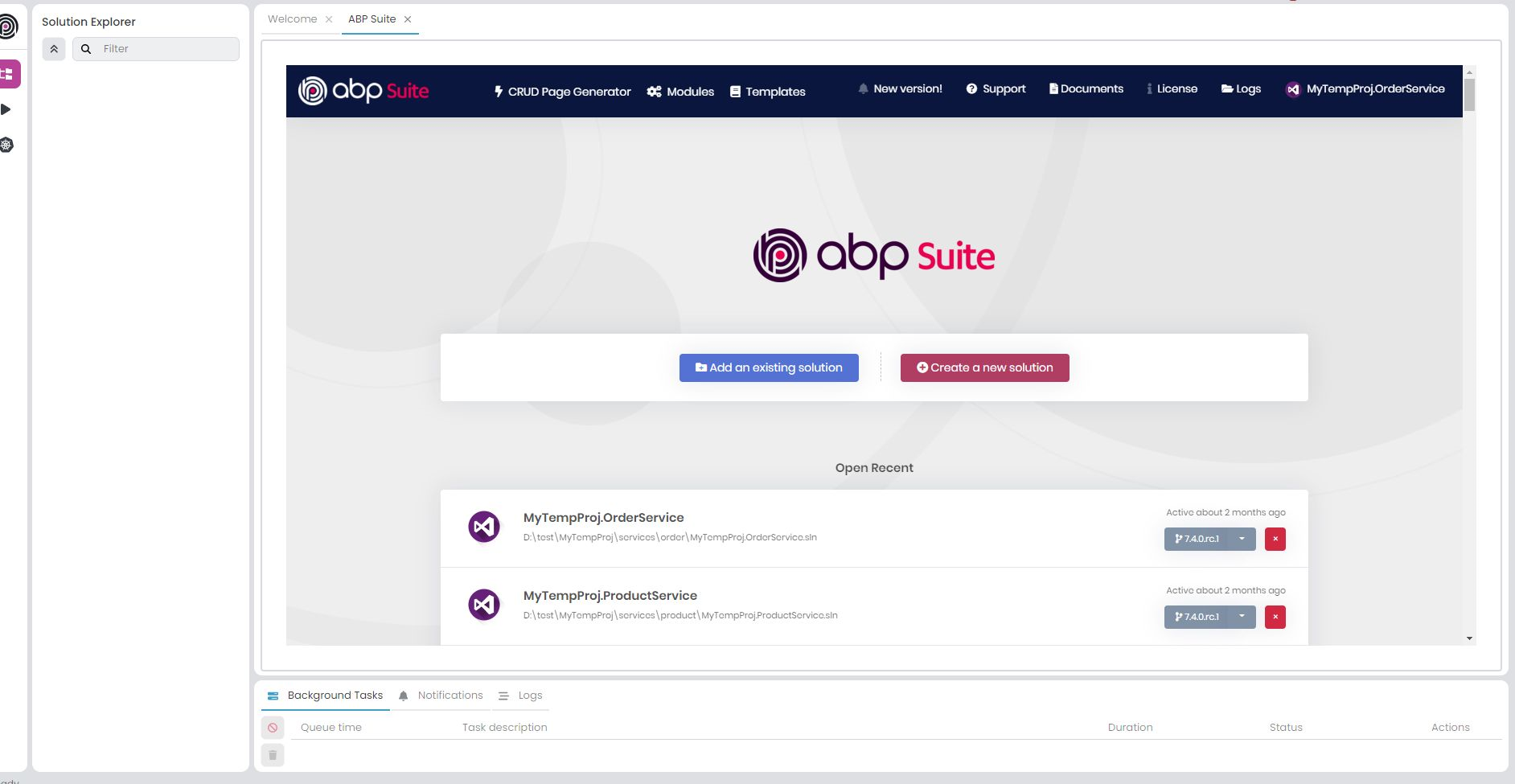Open the 7.4.0.rc.1 dropdown for ProductService
The width and height of the screenshot is (1515, 784).
pyautogui.click(x=1242, y=617)
